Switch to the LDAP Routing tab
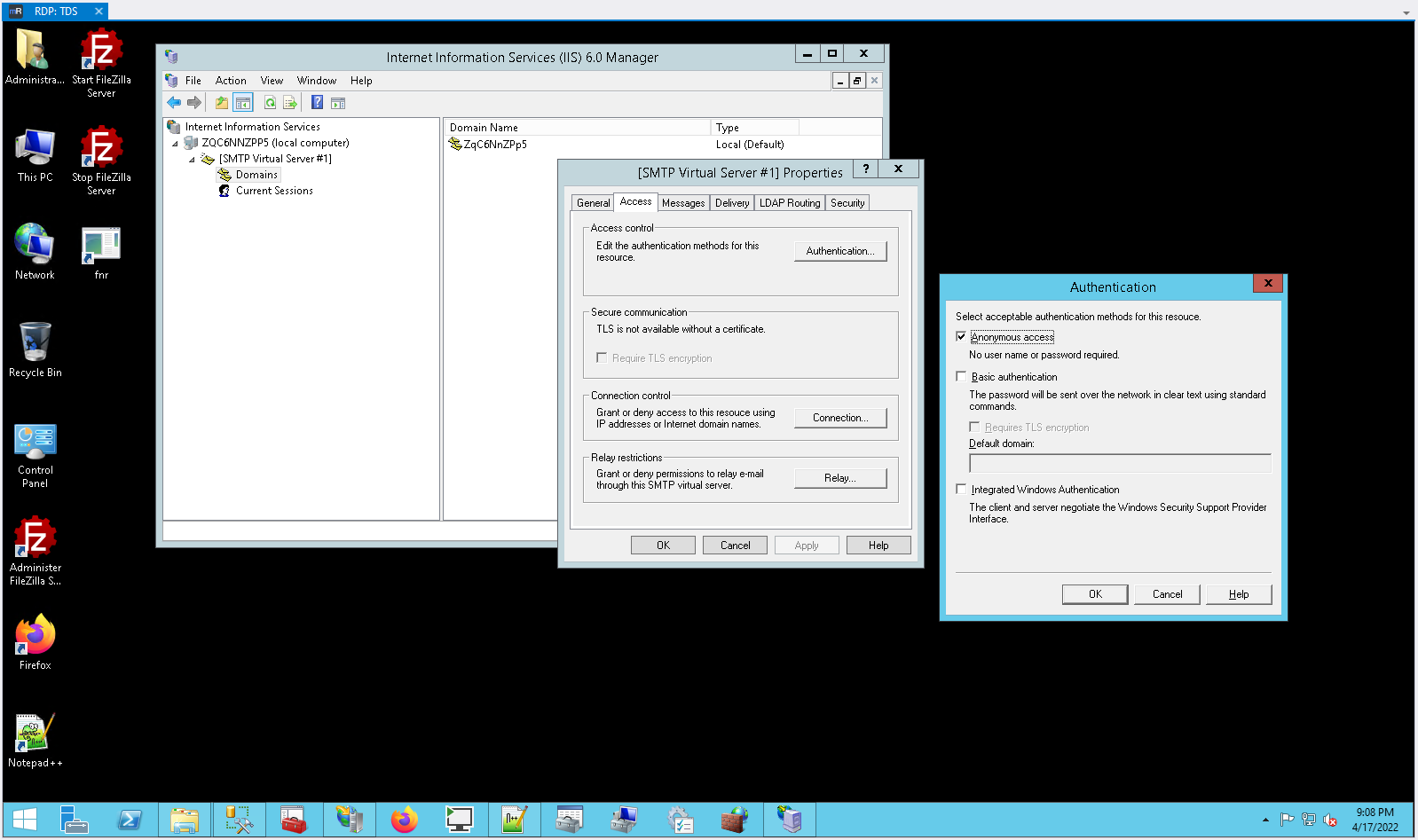The image size is (1418, 840). point(790,203)
